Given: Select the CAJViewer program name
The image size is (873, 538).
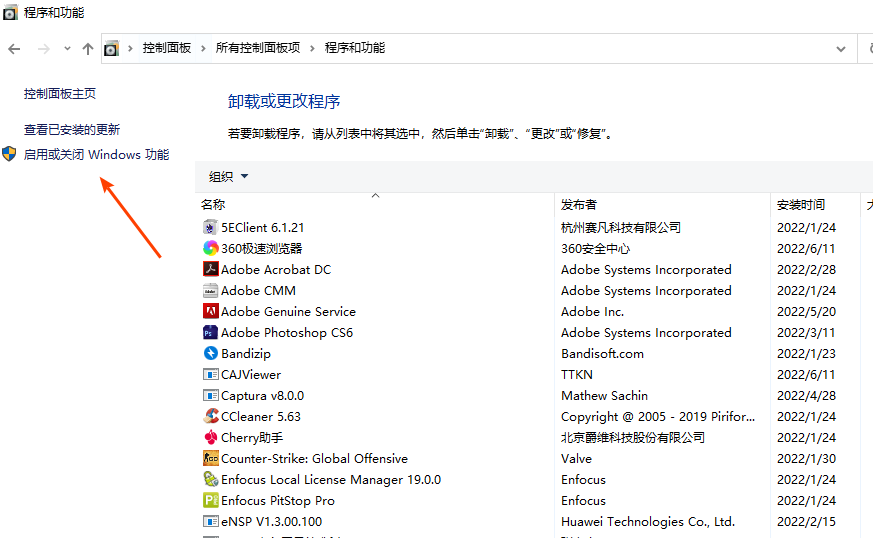Looking at the screenshot, I should pyautogui.click(x=251, y=374).
